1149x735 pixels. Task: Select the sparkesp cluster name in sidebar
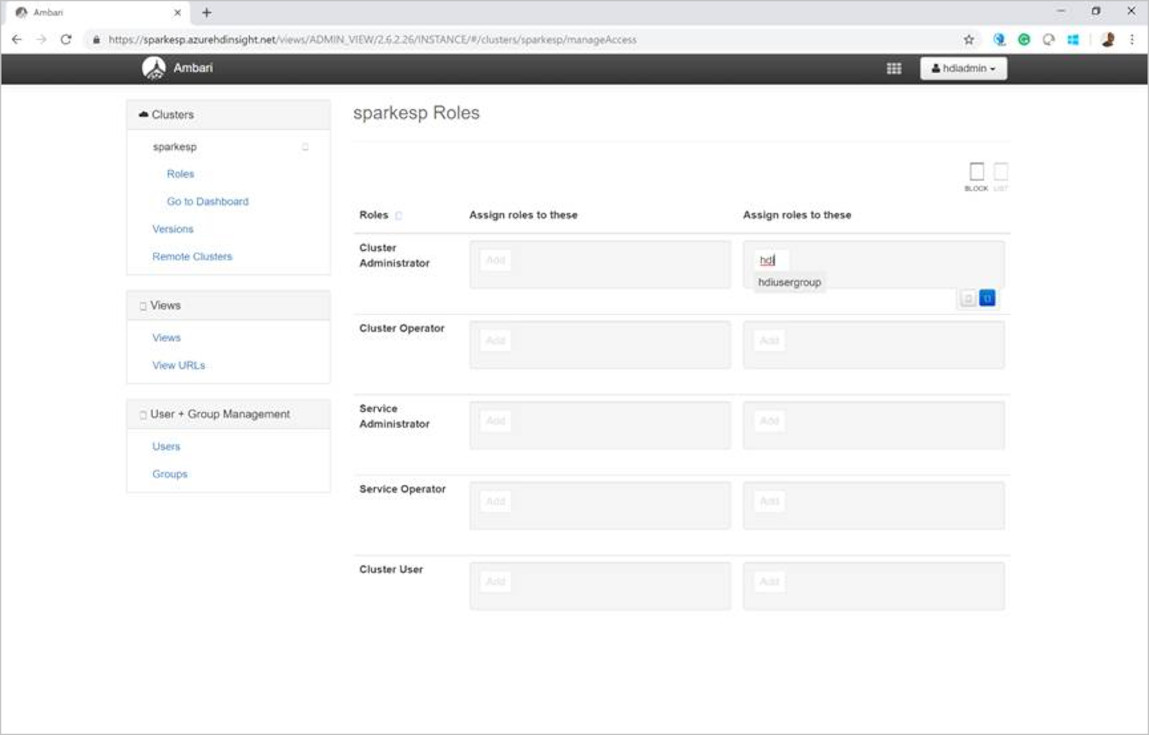point(174,147)
